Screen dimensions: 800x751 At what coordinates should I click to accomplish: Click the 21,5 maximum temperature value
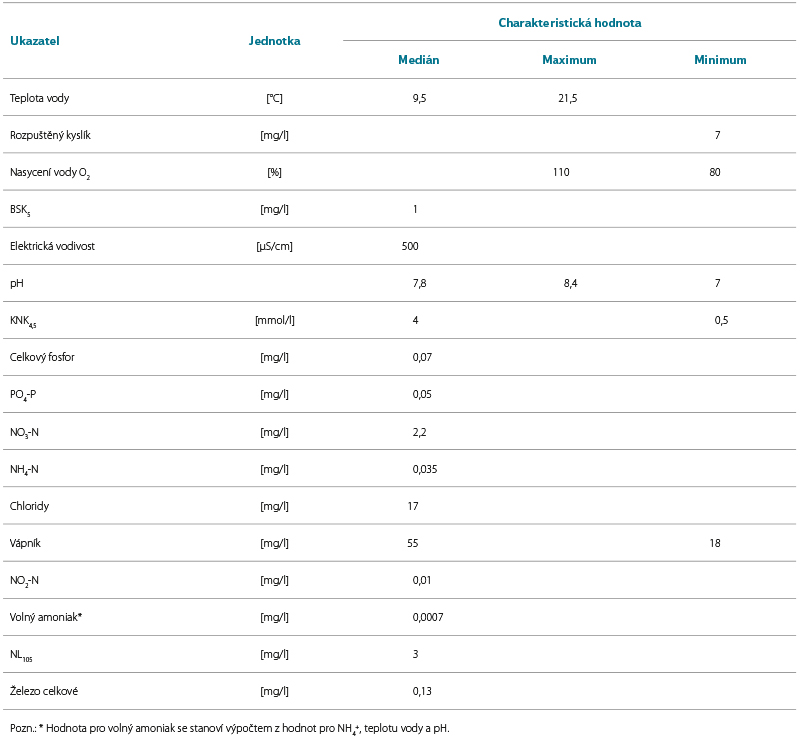coord(568,98)
